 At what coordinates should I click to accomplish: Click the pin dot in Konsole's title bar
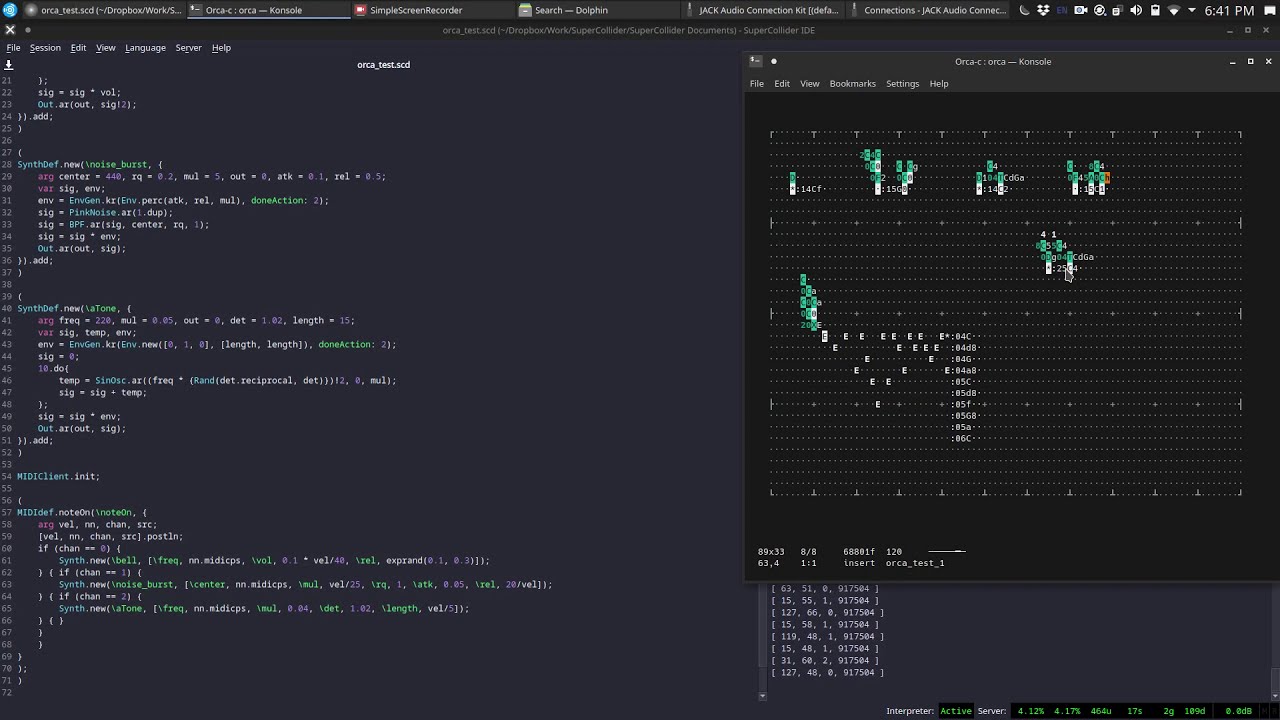coord(773,61)
